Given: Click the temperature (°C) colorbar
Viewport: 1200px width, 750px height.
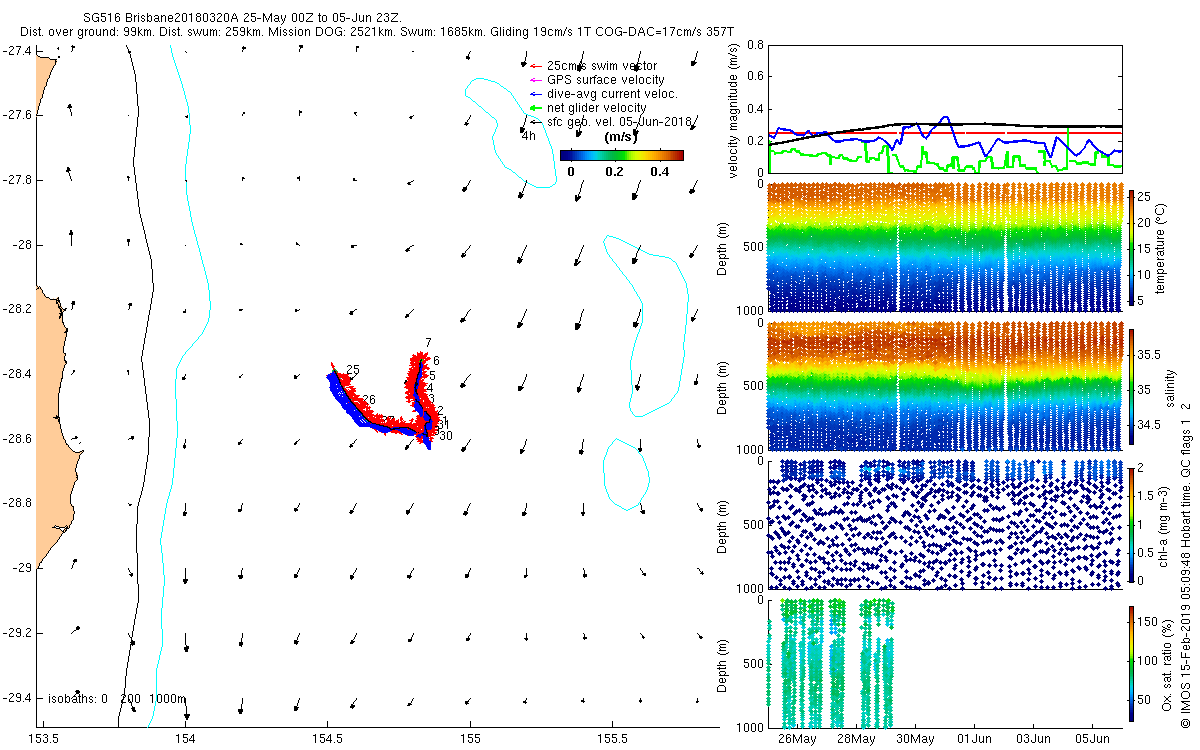Looking at the screenshot, I should (1131, 248).
